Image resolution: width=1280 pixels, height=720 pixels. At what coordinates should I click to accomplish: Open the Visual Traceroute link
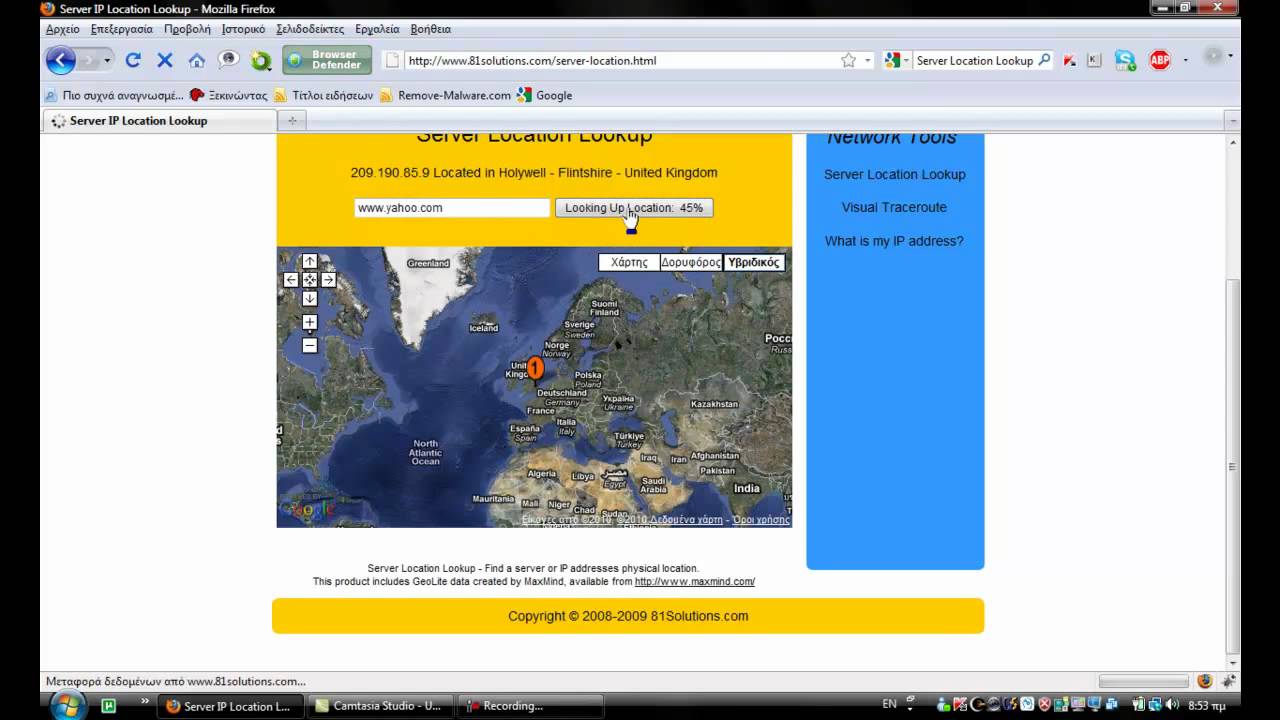coord(894,207)
